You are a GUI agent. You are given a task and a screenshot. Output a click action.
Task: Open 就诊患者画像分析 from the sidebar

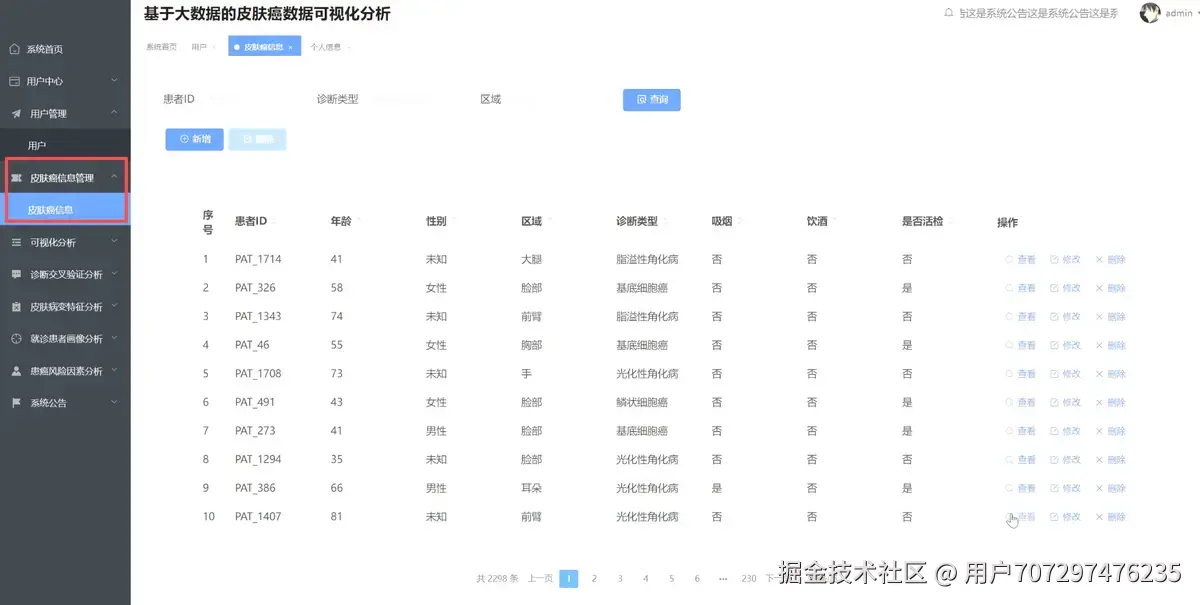pos(15,339)
